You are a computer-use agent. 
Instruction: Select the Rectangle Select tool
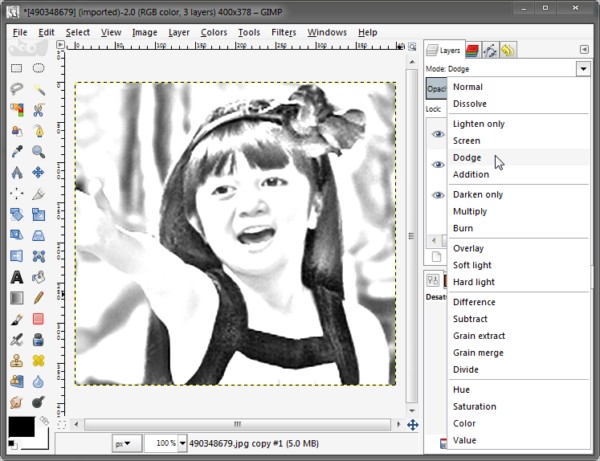[17, 68]
